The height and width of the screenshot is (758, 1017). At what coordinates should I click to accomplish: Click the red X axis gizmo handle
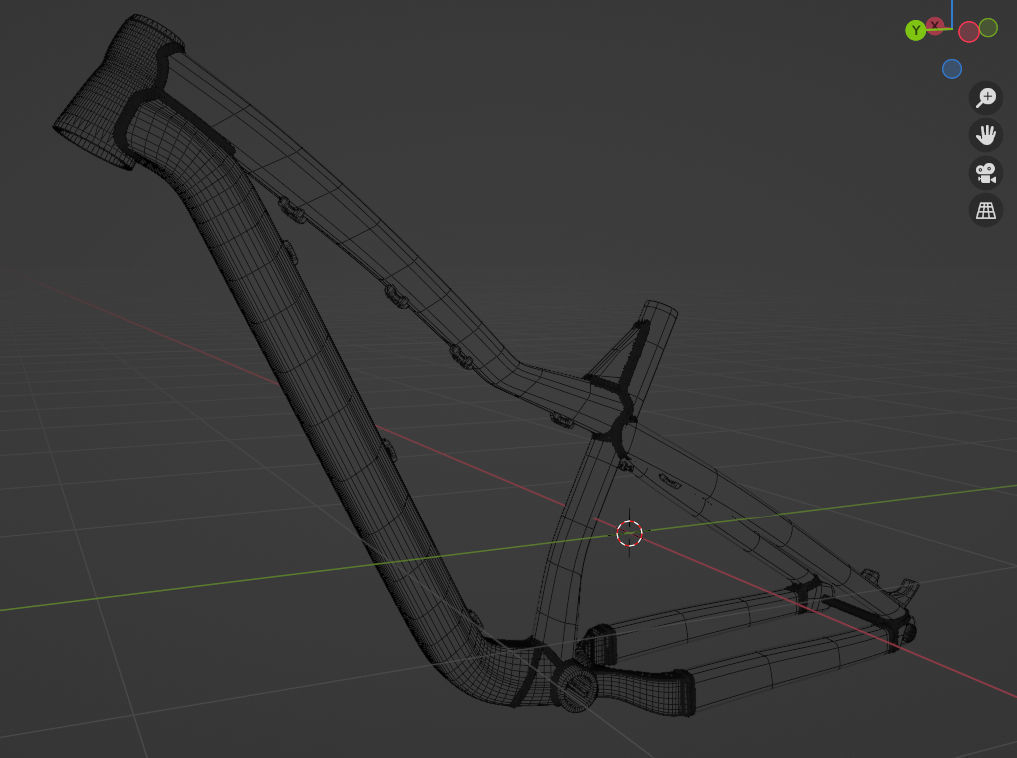[935, 26]
